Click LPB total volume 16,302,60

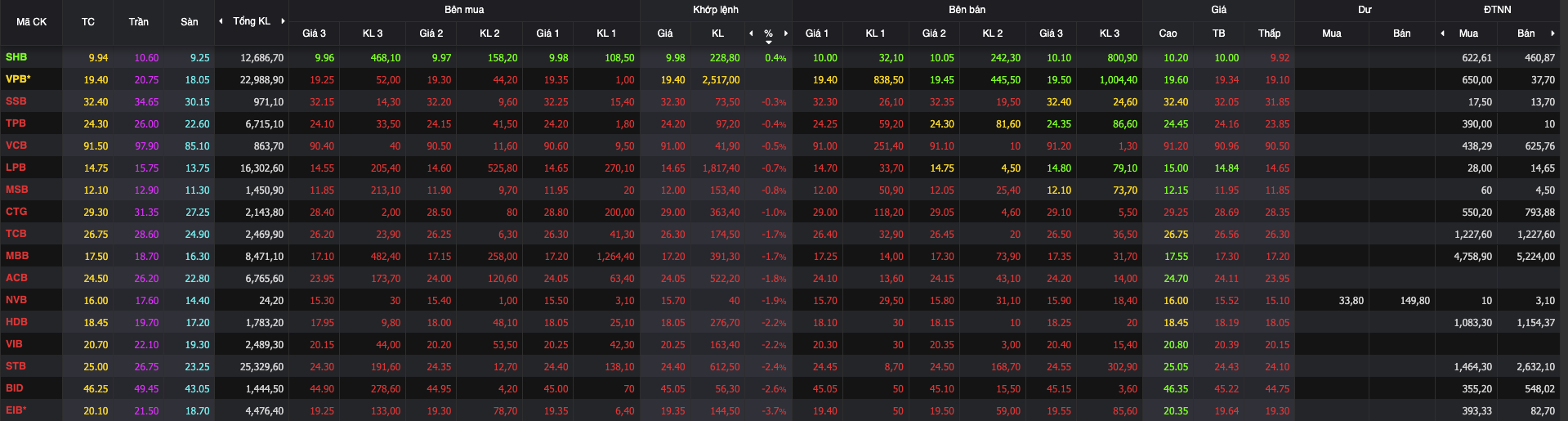(x=262, y=168)
